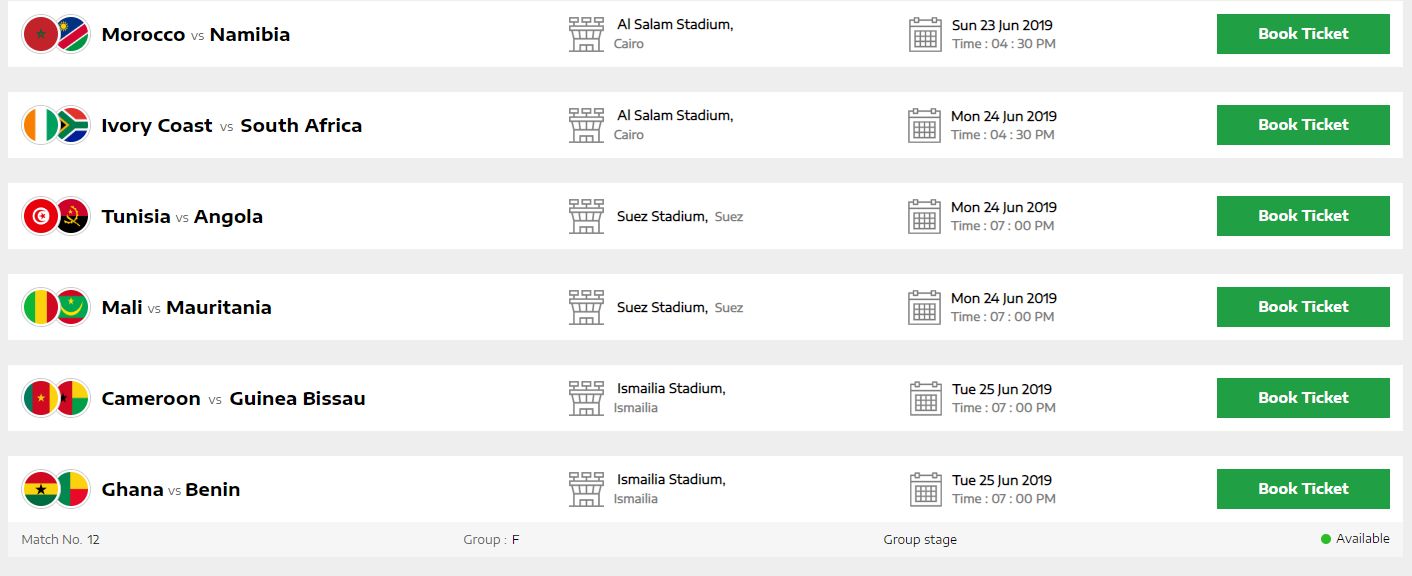Viewport: 1412px width, 576px height.
Task: Click the Match No. 12 details label
Action: (60, 540)
